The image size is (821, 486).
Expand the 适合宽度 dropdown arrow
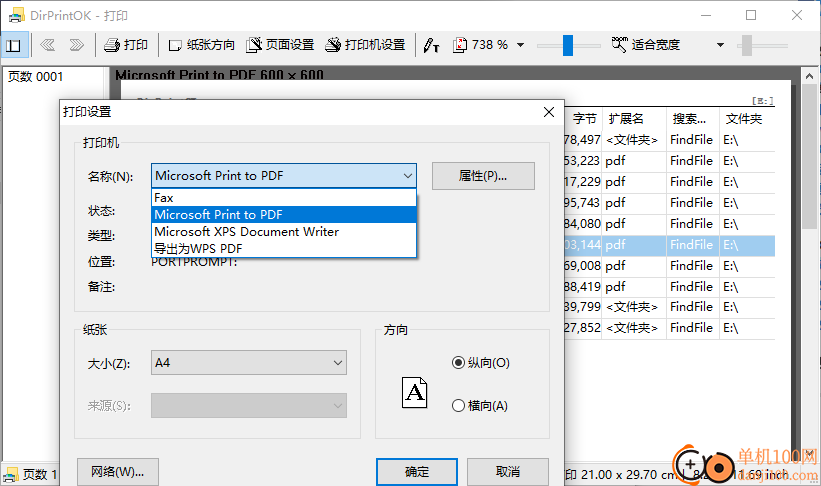click(720, 45)
